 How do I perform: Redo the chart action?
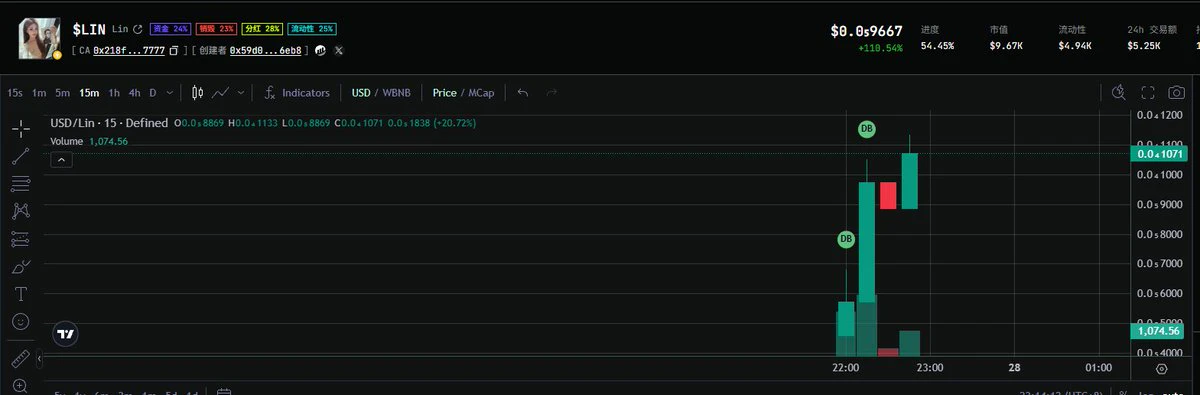point(551,93)
